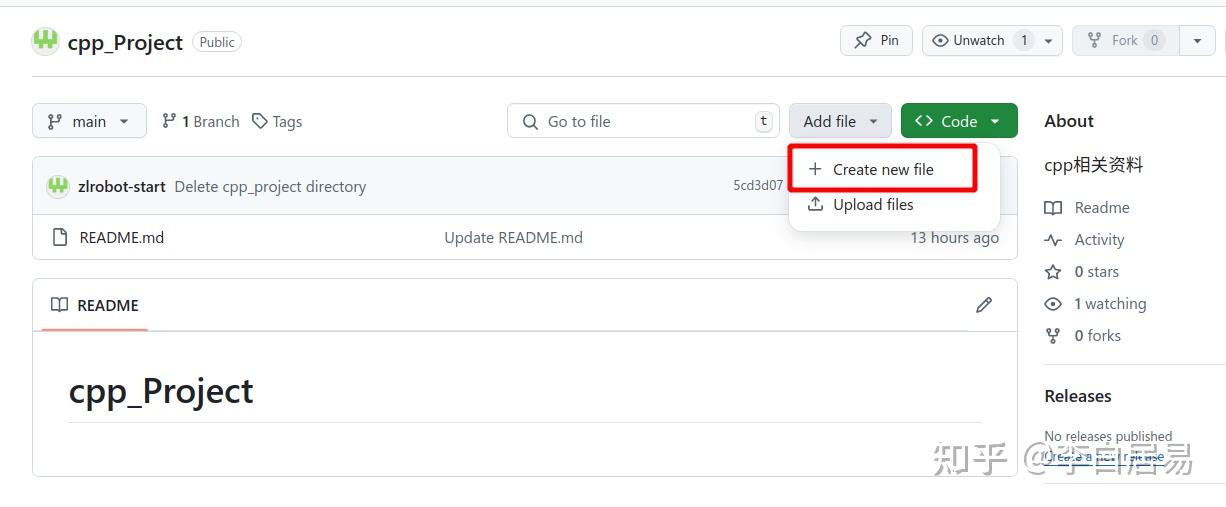Pin the cpp_Project repository
The width and height of the screenshot is (1226, 507).
click(876, 41)
